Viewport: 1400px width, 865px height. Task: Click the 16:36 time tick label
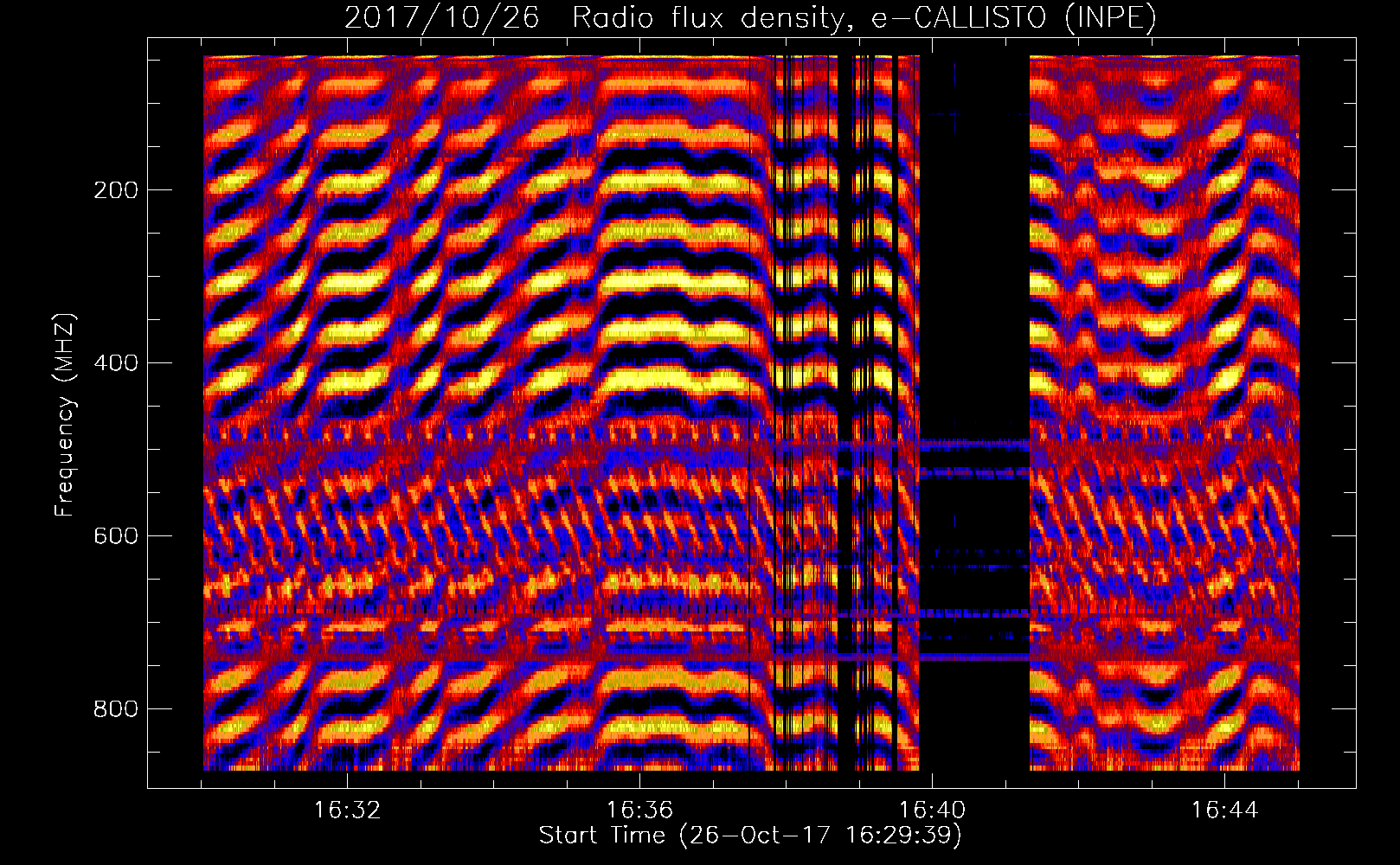click(x=639, y=811)
